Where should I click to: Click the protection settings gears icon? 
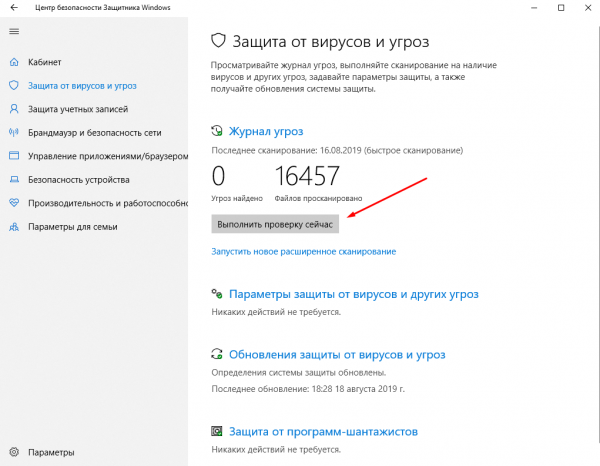[x=217, y=293]
